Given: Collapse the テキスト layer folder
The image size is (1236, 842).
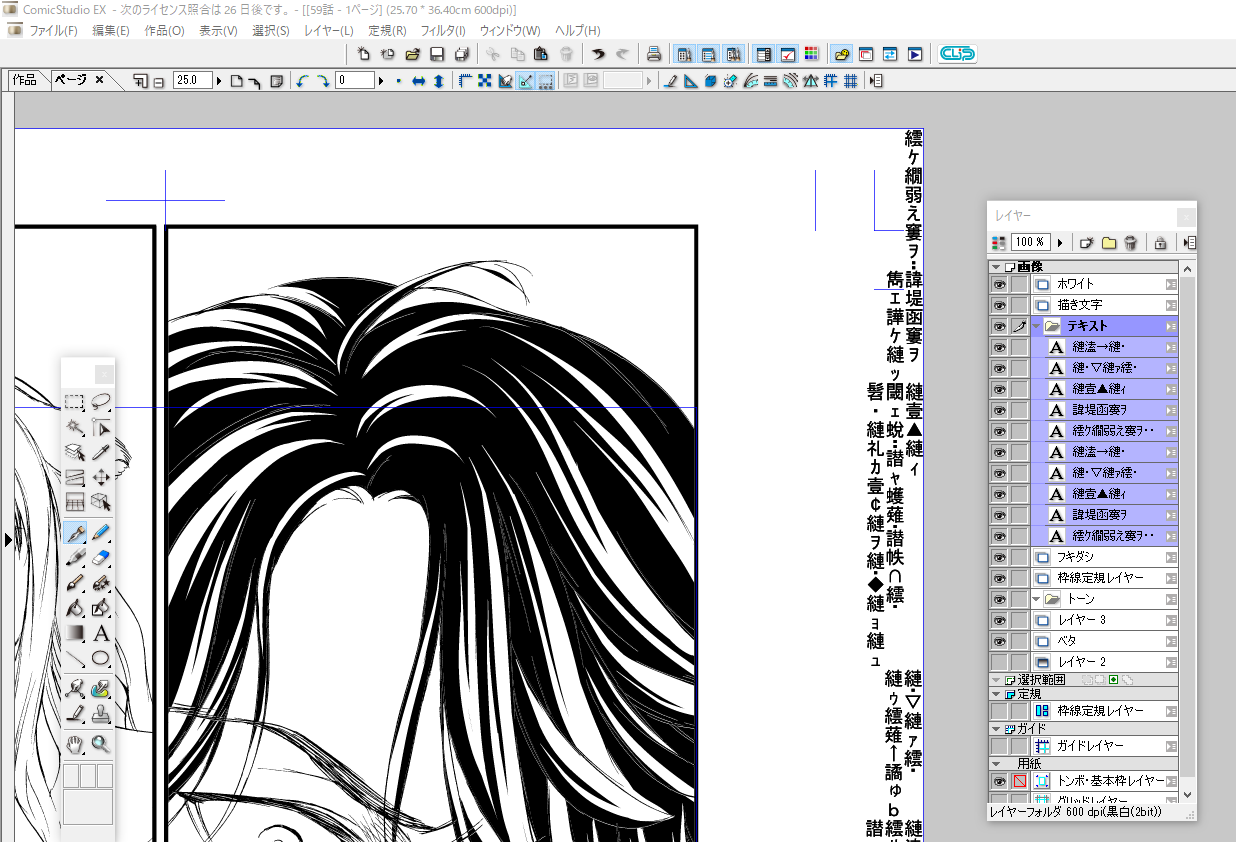Looking at the screenshot, I should coord(1036,326).
